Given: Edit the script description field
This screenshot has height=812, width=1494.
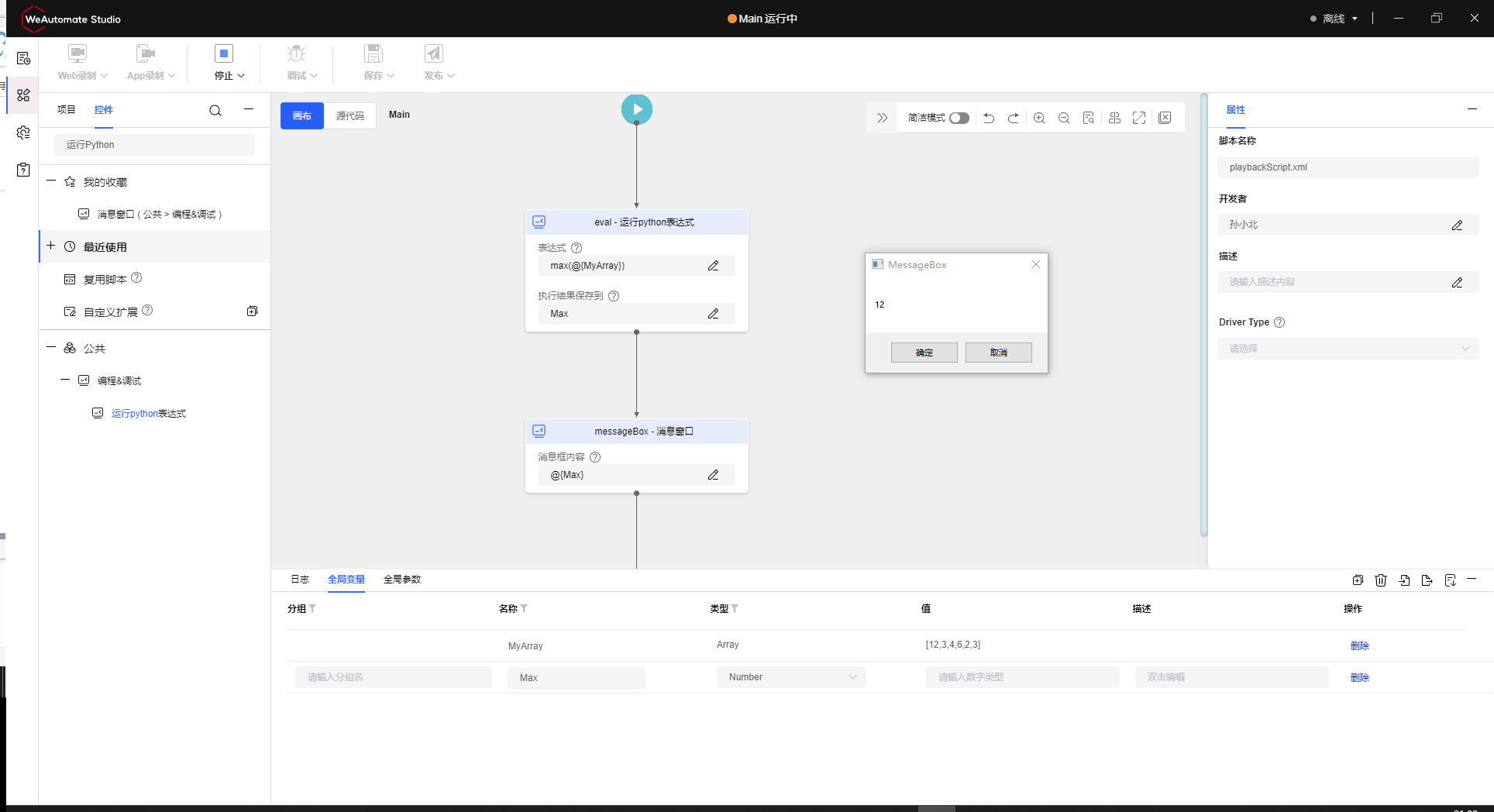Looking at the screenshot, I should (1457, 282).
